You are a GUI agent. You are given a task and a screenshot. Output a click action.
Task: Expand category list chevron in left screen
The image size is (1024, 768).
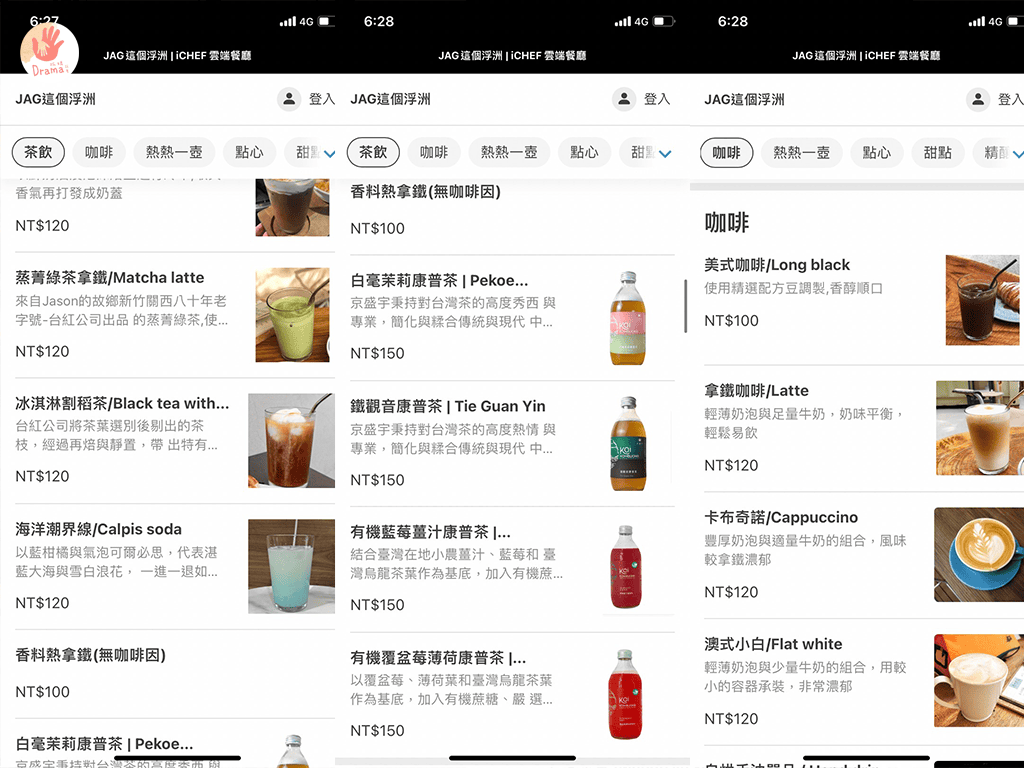click(329, 153)
